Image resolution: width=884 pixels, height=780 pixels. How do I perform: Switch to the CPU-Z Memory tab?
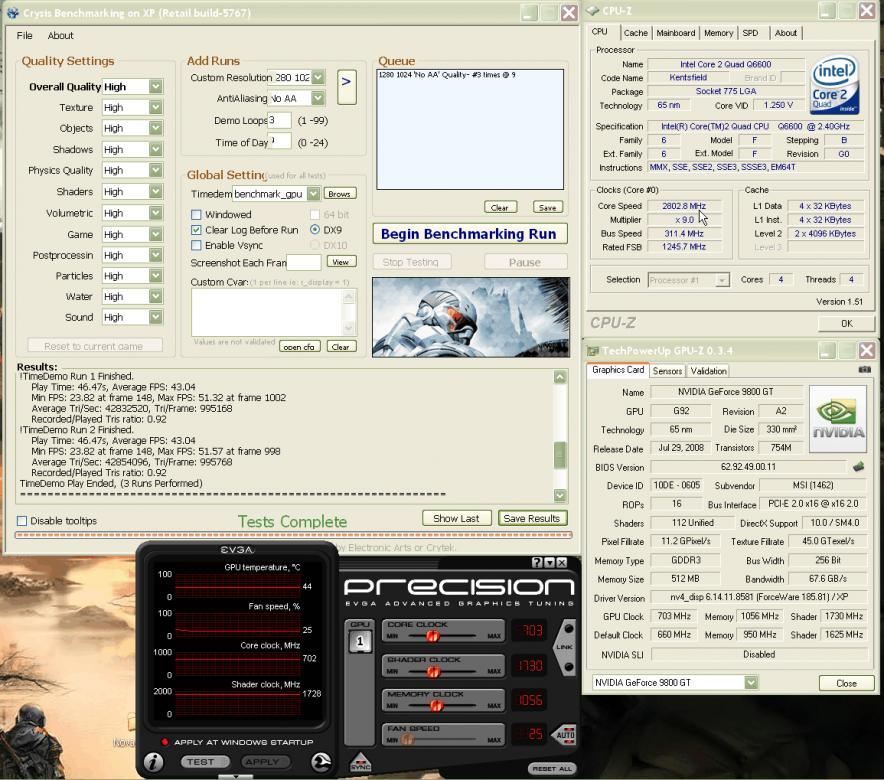coord(718,33)
